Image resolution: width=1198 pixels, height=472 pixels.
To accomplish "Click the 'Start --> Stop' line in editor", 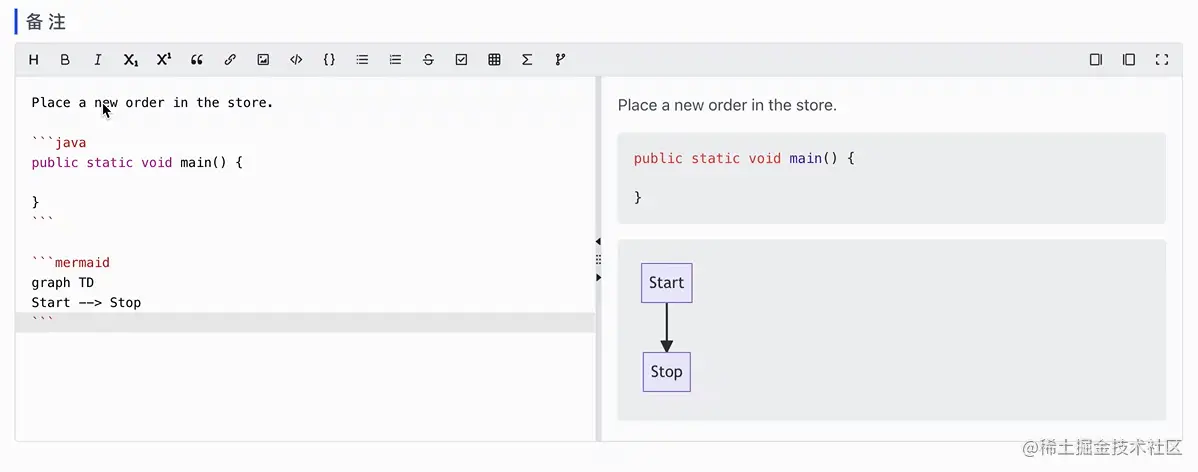I will point(86,302).
